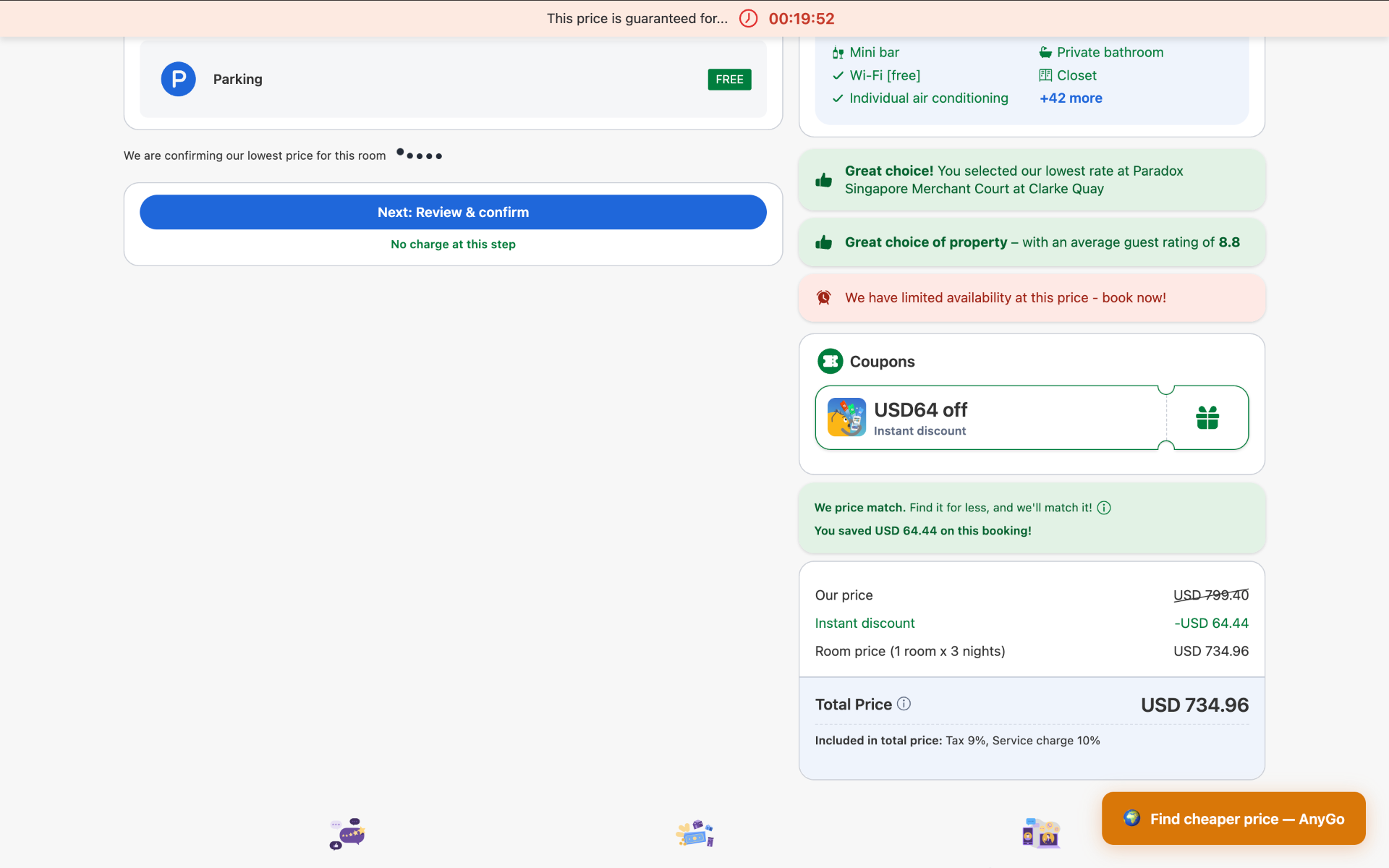Screen dimensions: 1389x868
Task: Click the Instant discount label in price breakdown
Action: coord(865,624)
